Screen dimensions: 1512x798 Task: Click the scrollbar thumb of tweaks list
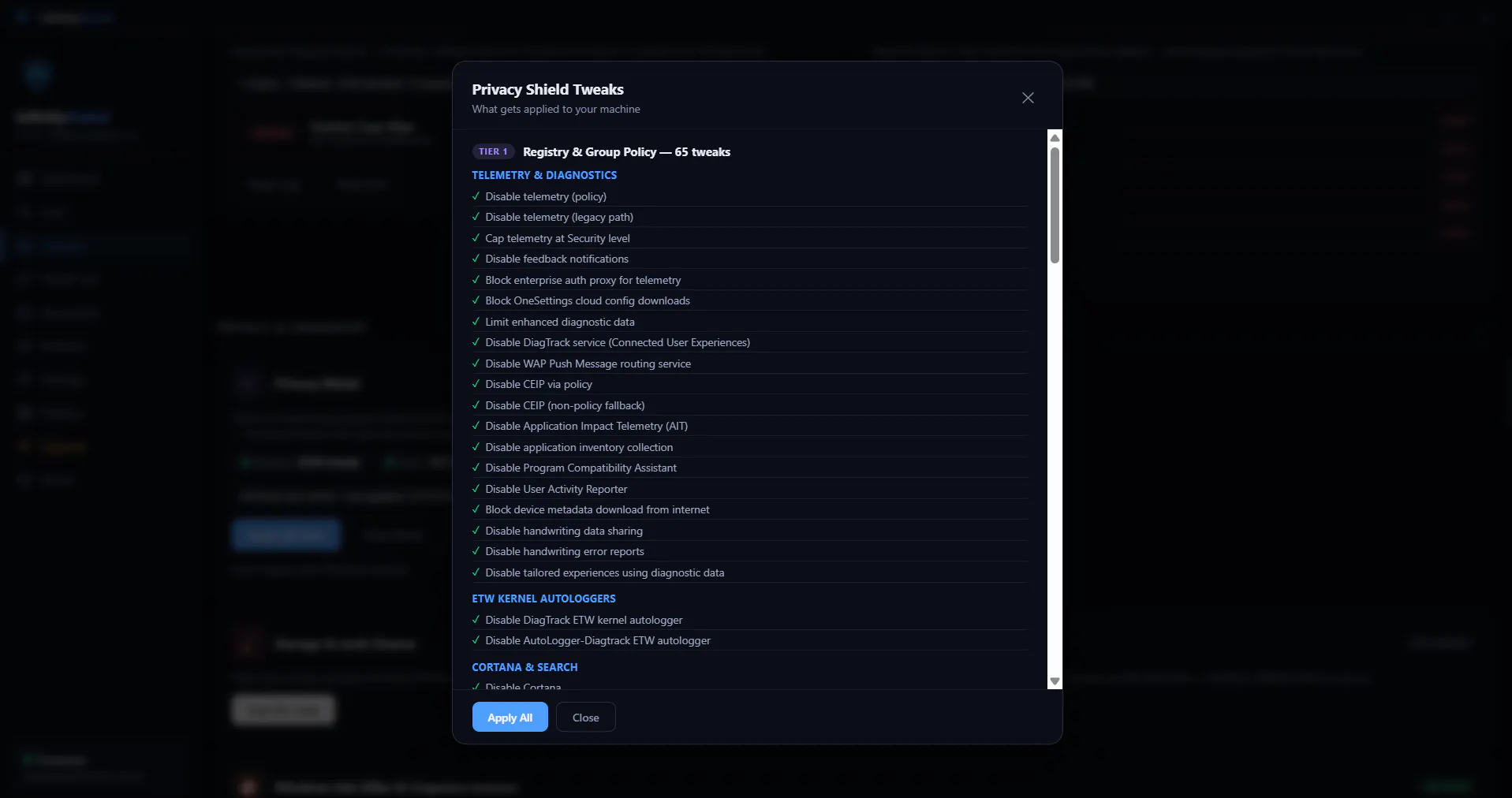tap(1055, 205)
